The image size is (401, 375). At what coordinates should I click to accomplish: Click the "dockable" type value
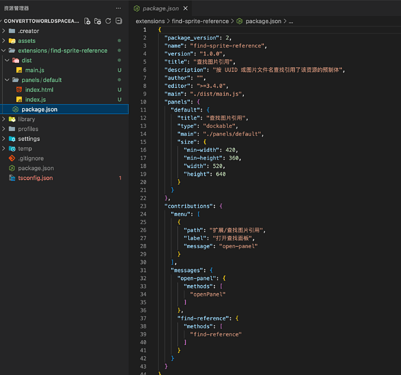[219, 126]
